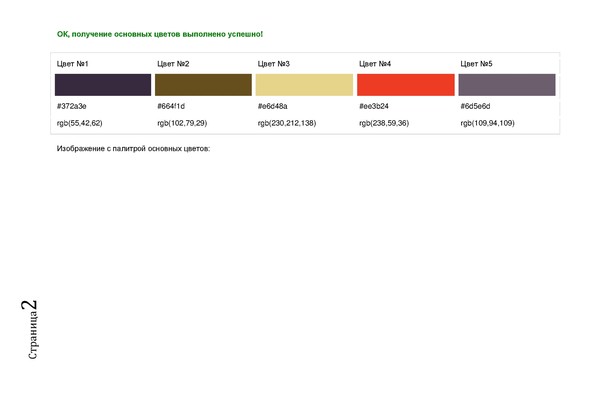This screenshot has height=399, width=600.
Task: Choose the red swatch #ee3b24
Action: (406, 85)
